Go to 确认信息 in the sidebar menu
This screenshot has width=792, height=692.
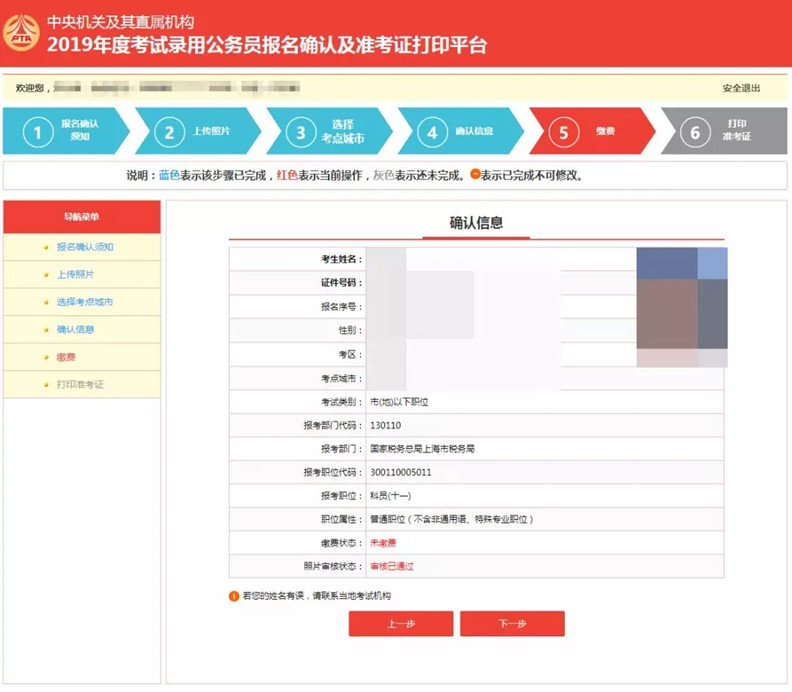point(75,329)
